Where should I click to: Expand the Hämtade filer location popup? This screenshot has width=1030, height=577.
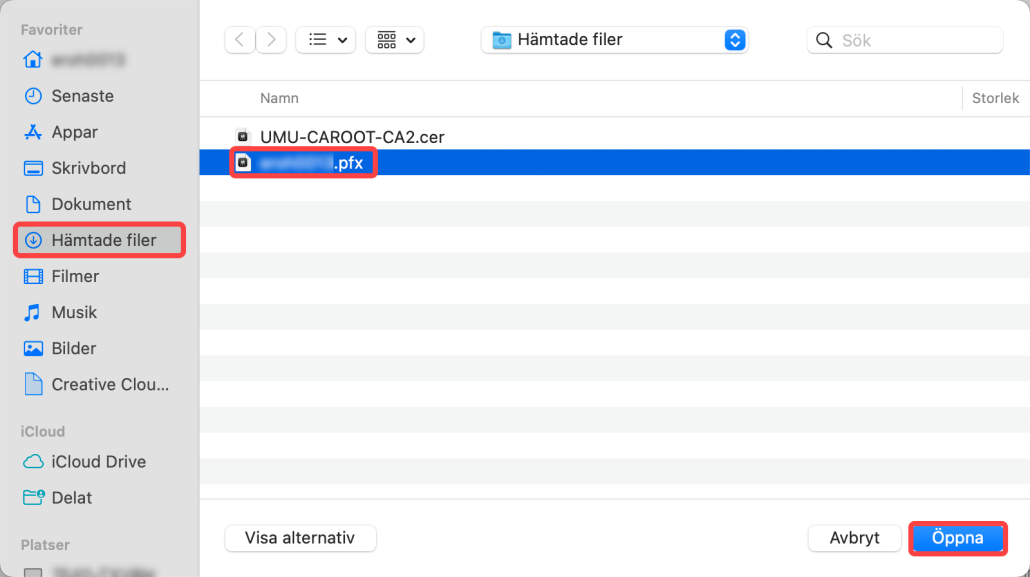click(614, 40)
